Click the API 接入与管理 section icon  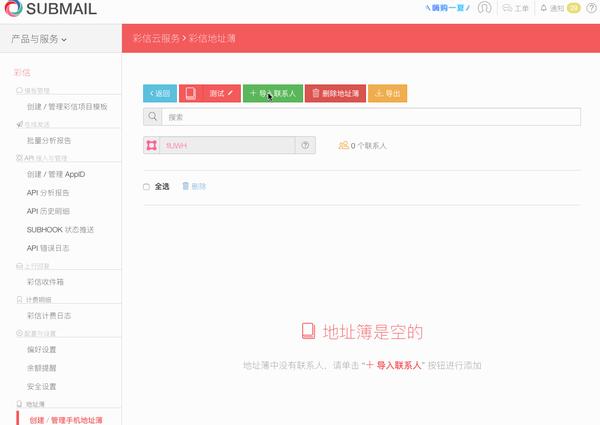19,158
